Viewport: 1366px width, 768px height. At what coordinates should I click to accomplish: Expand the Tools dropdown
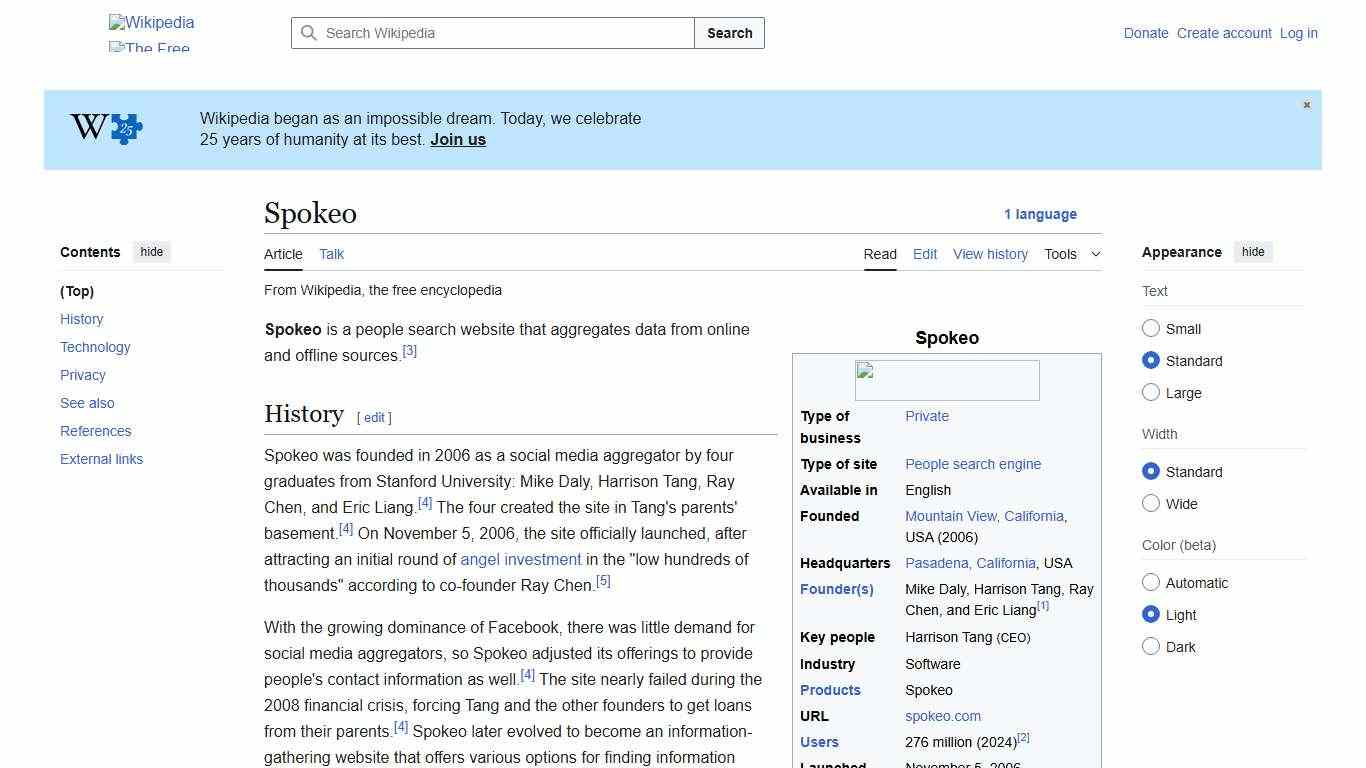[1072, 254]
